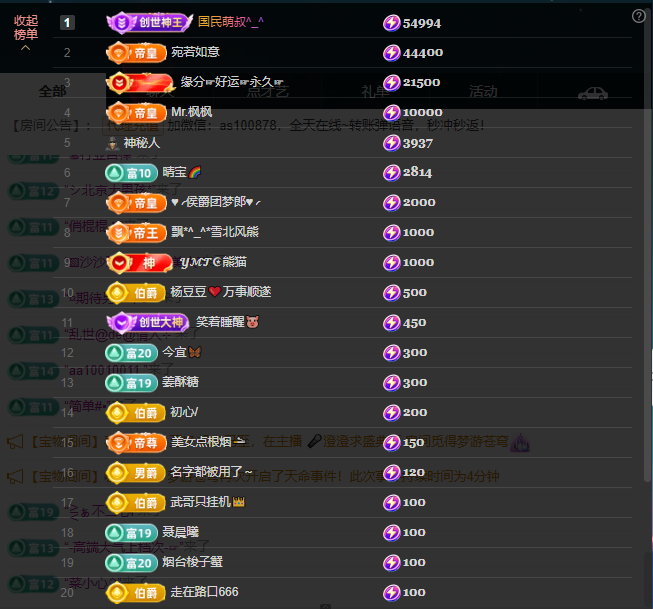The image size is (653, 609).
Task: Click the lightning coin icon next to 44400
Action: pos(391,53)
